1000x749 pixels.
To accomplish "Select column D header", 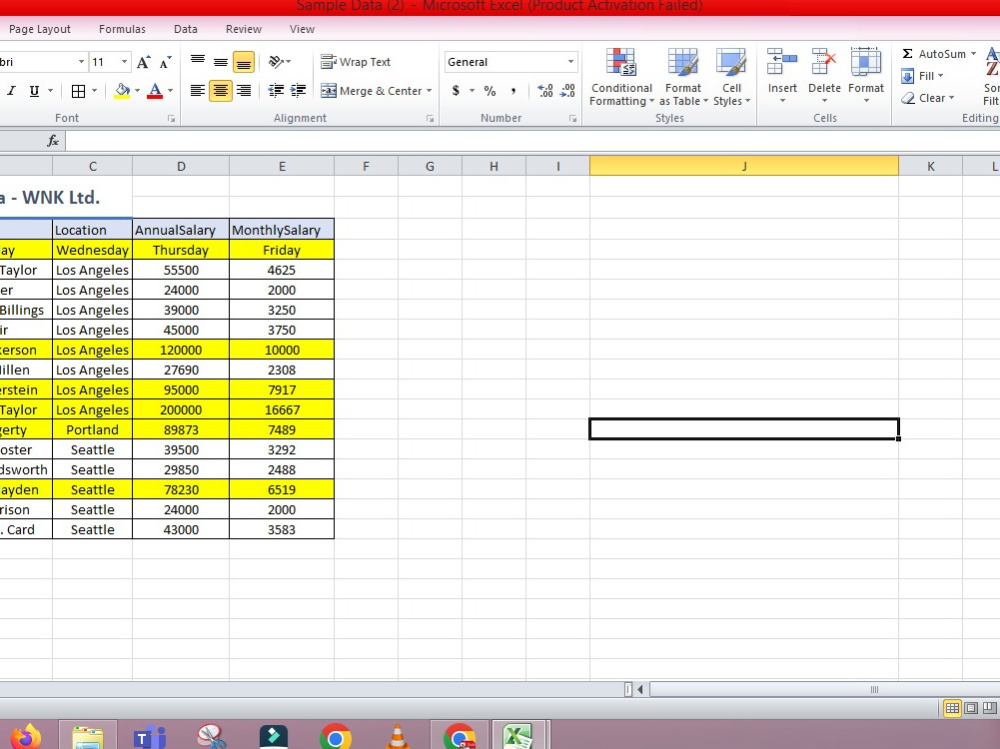I will pyautogui.click(x=181, y=166).
